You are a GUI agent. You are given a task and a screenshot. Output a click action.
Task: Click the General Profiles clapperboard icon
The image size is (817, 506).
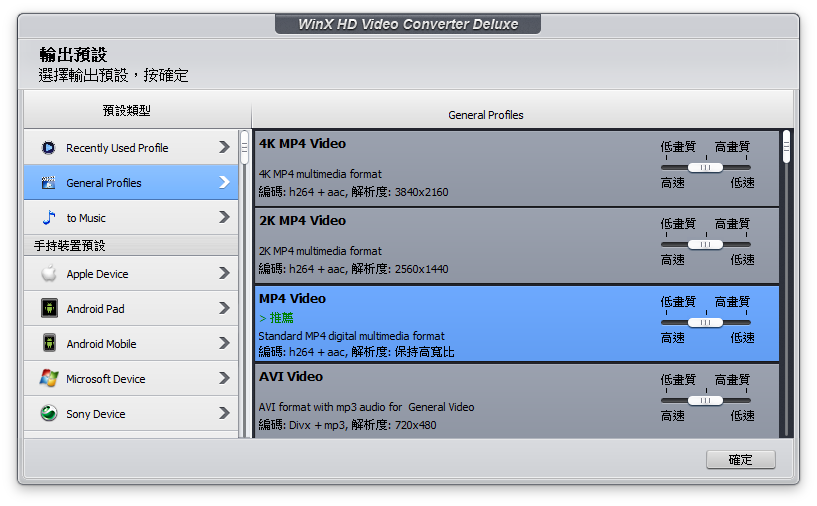[x=48, y=183]
